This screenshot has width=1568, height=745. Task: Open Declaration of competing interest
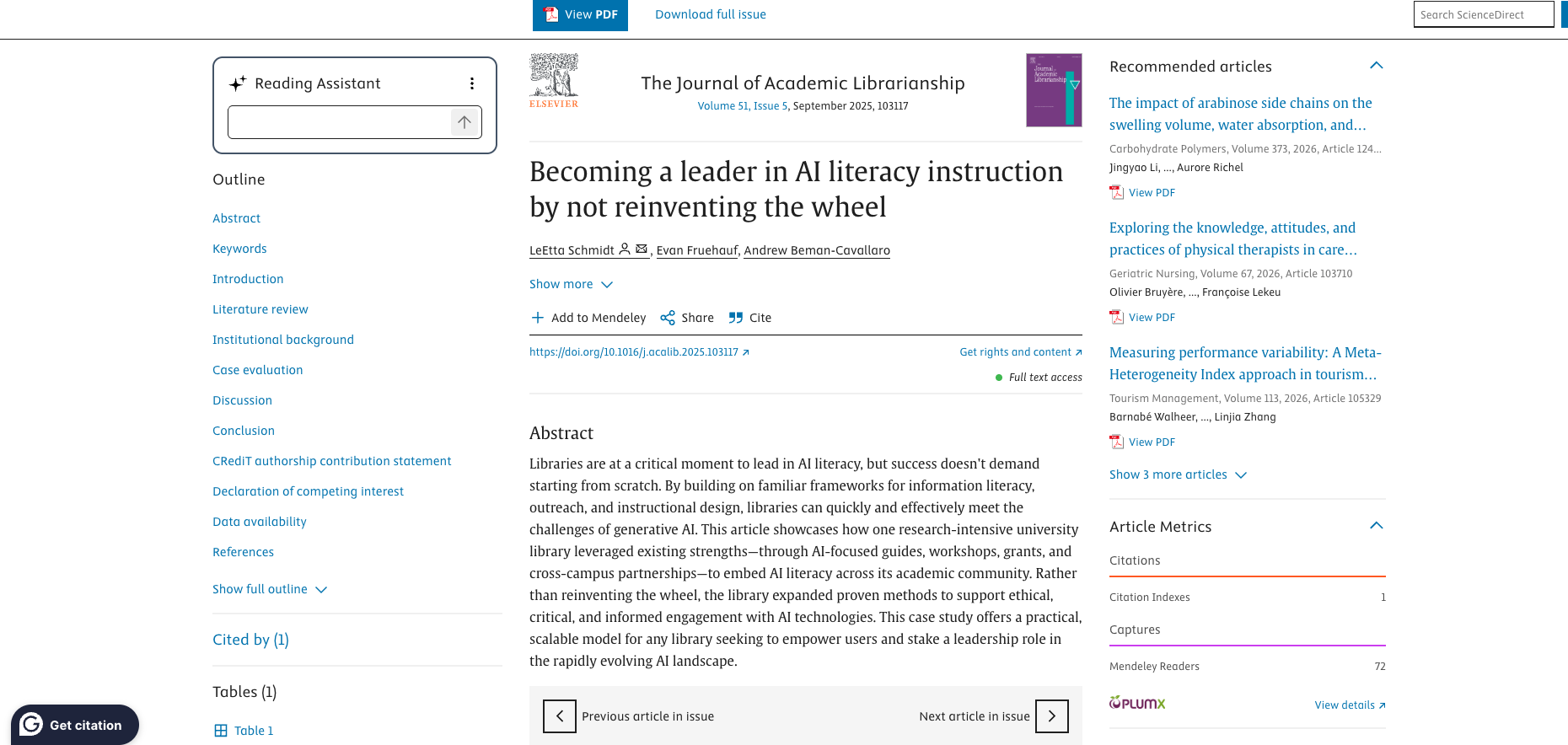(x=308, y=491)
